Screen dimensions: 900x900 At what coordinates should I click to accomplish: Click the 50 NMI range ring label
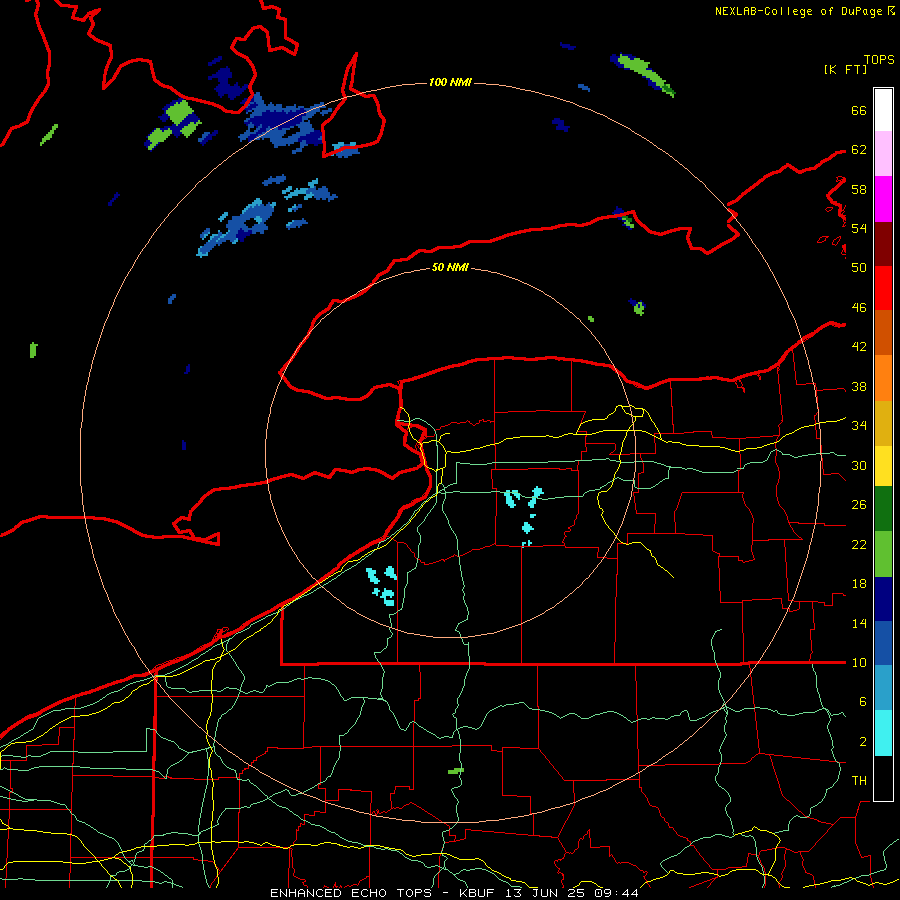[x=450, y=267]
